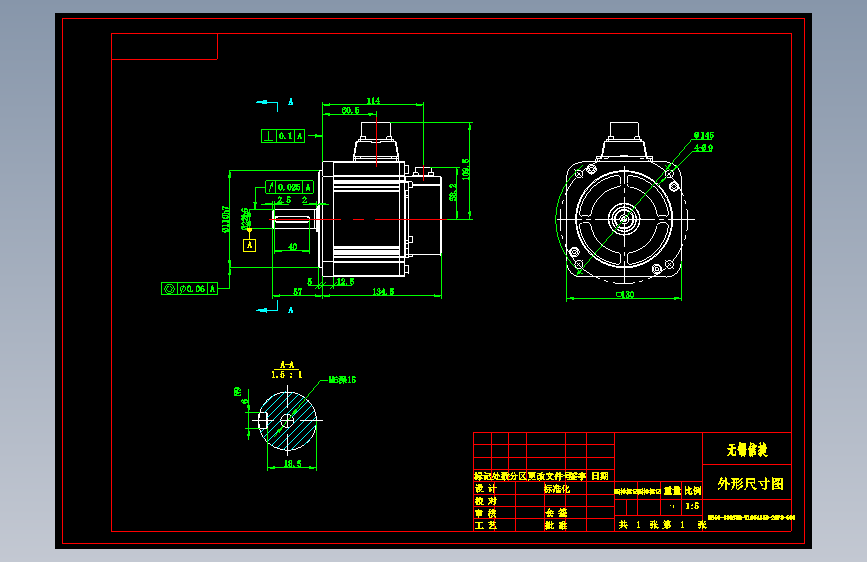The height and width of the screenshot is (562, 867).
Task: Select the 18.5 section width dimension
Action: coord(293,464)
